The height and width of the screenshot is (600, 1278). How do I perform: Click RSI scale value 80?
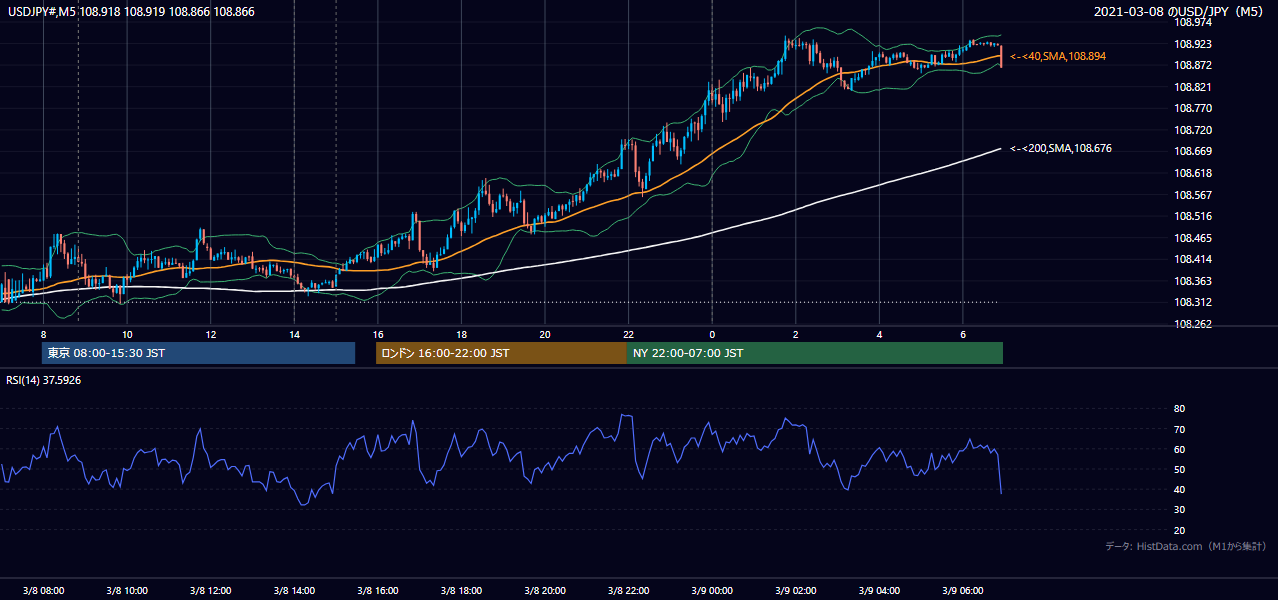tap(1179, 409)
